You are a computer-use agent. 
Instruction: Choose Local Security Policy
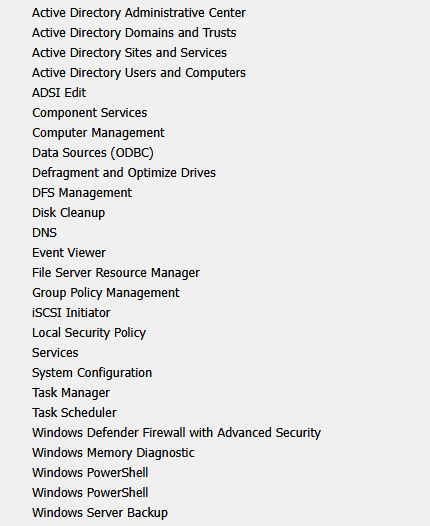click(x=89, y=333)
